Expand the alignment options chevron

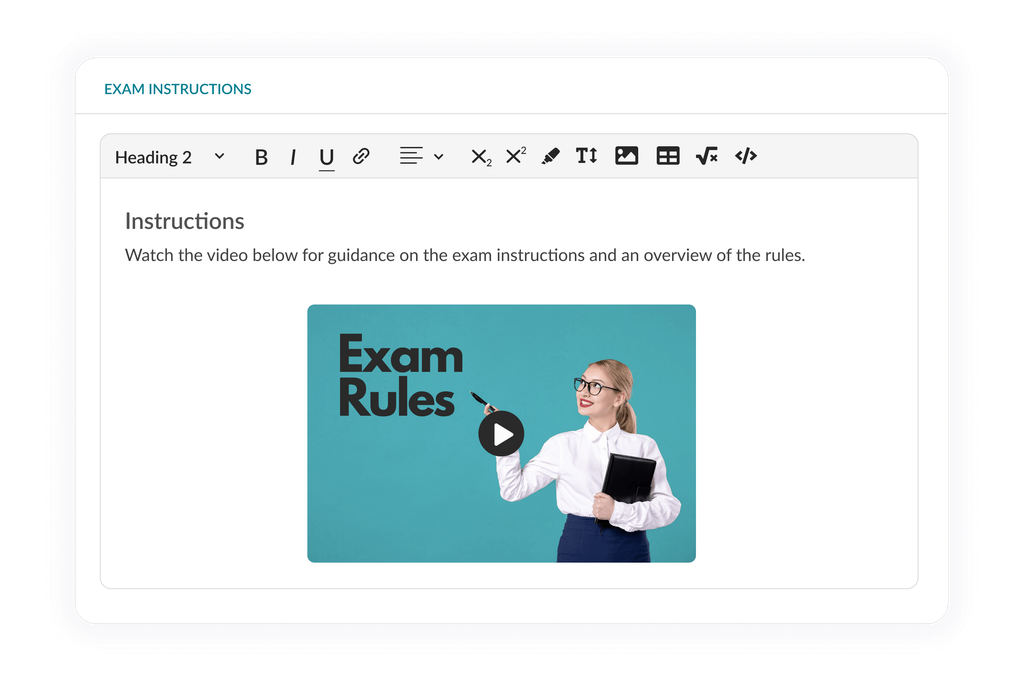[x=438, y=156]
